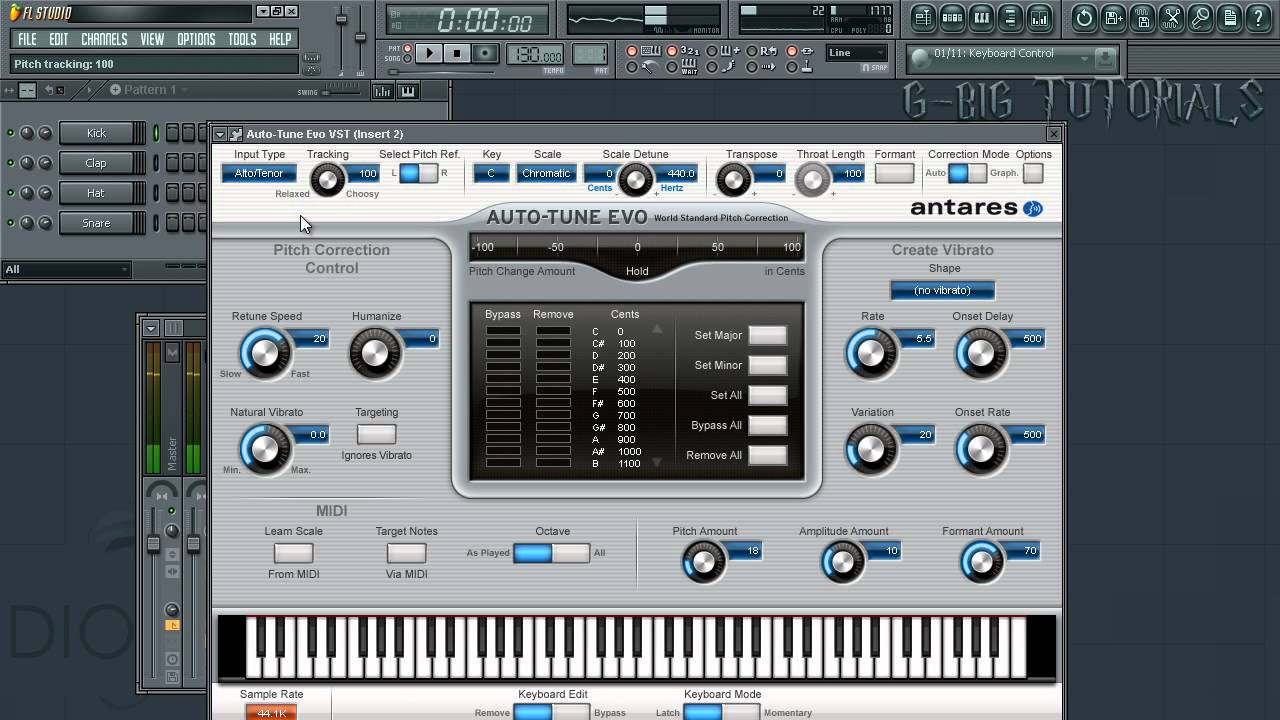Mute the Kick channel green light

pyautogui.click(x=11, y=133)
